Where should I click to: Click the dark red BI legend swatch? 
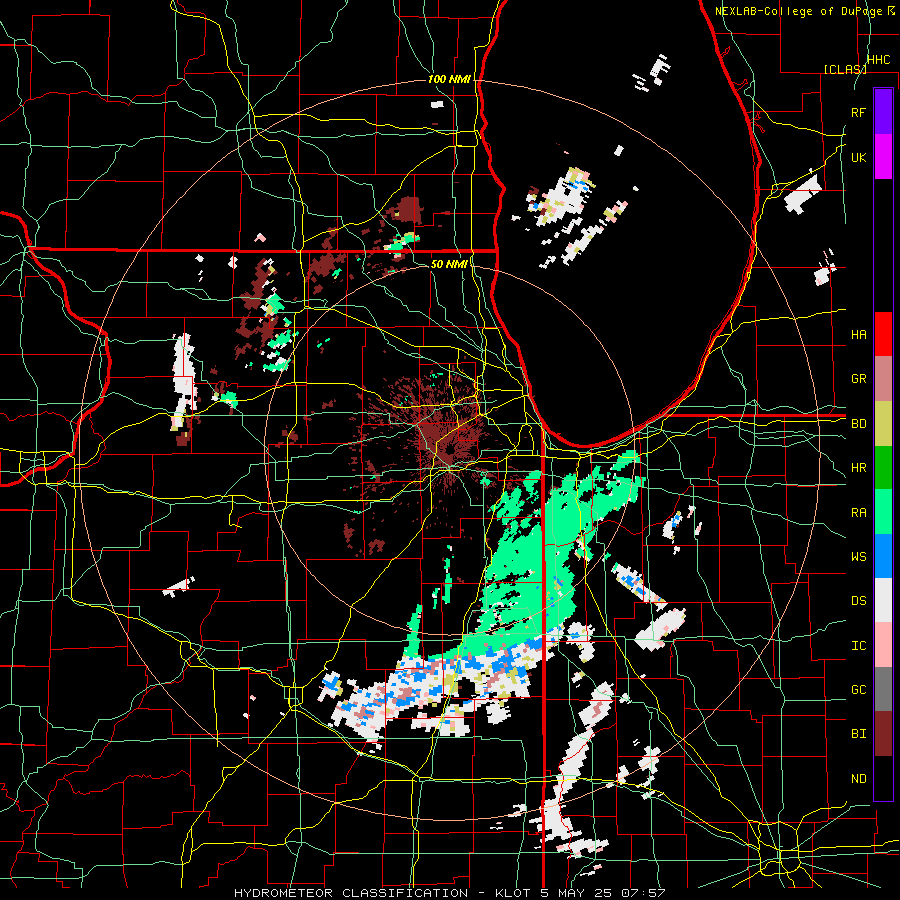(x=883, y=734)
